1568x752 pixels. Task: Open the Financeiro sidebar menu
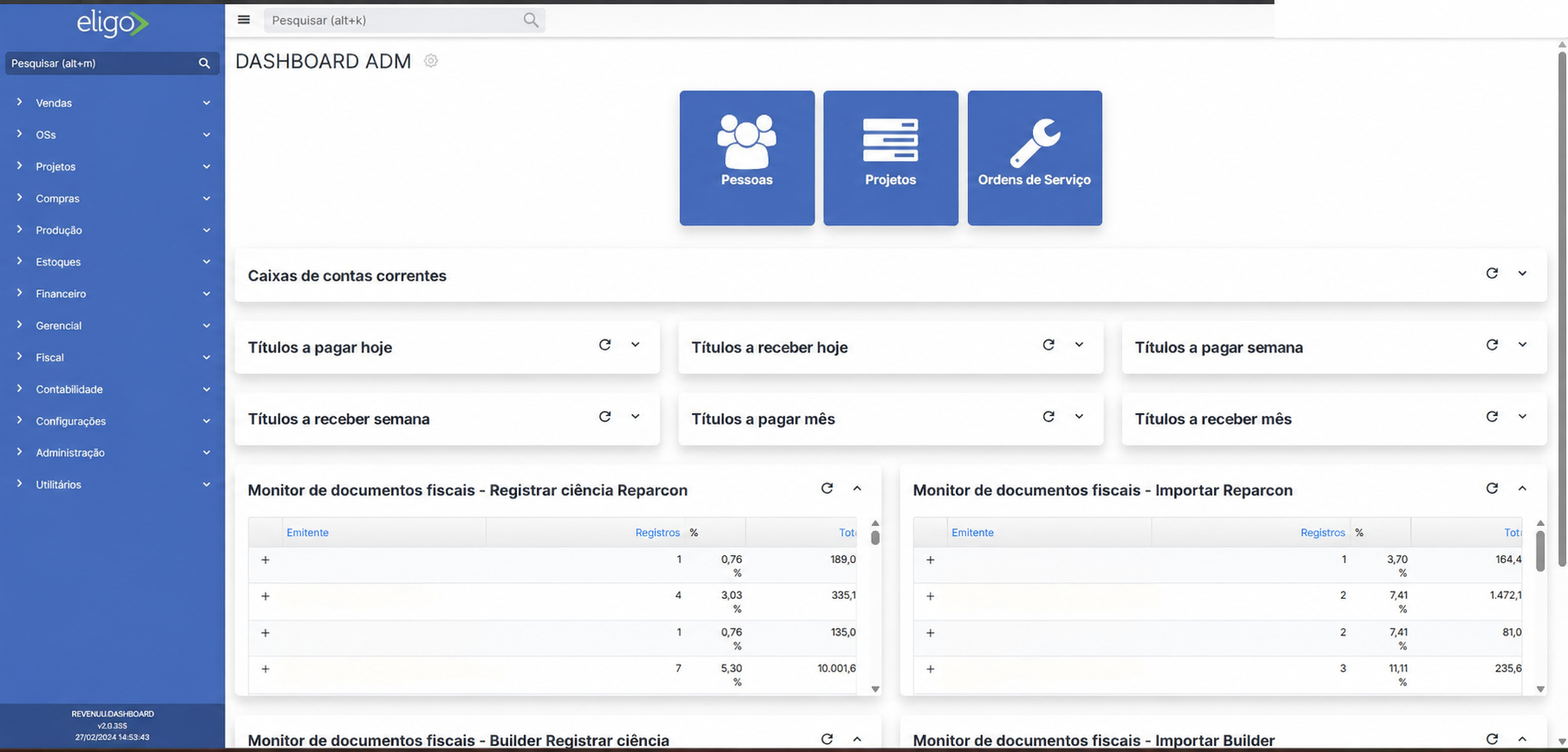point(113,294)
